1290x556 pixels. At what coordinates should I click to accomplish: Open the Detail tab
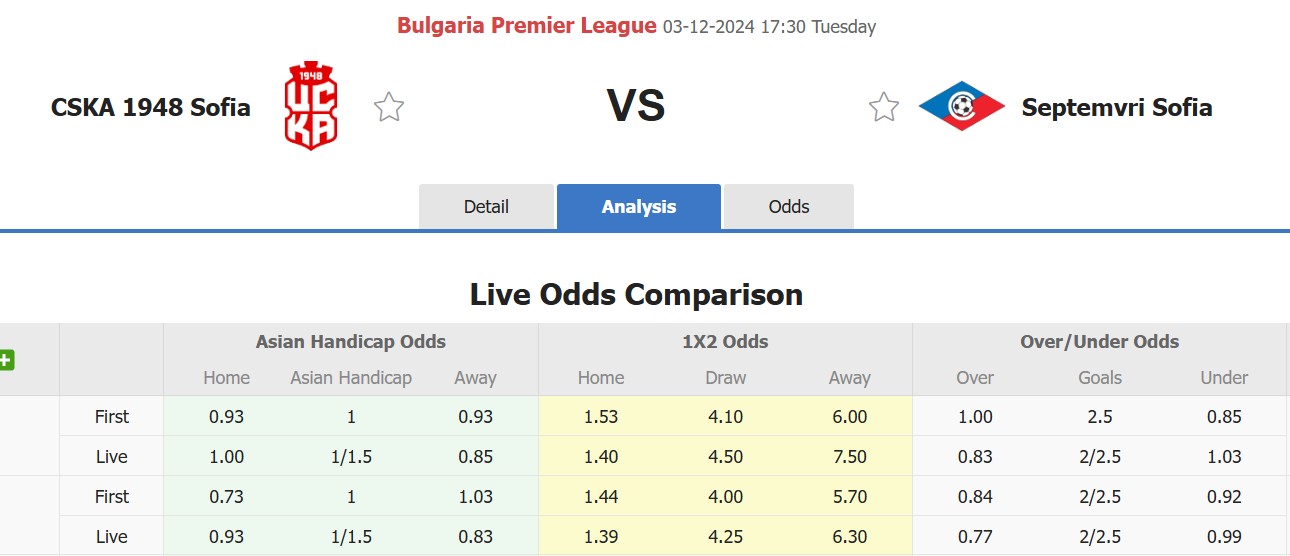(486, 207)
